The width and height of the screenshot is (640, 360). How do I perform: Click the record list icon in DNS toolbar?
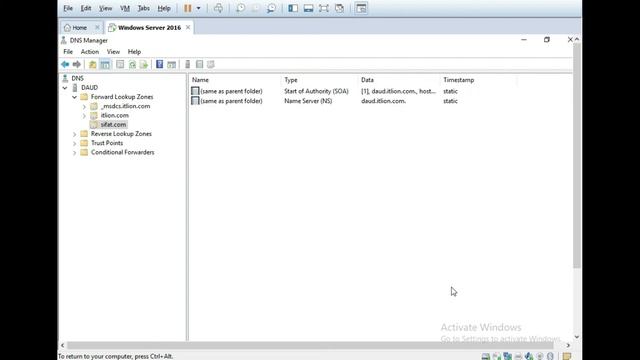tap(199, 64)
